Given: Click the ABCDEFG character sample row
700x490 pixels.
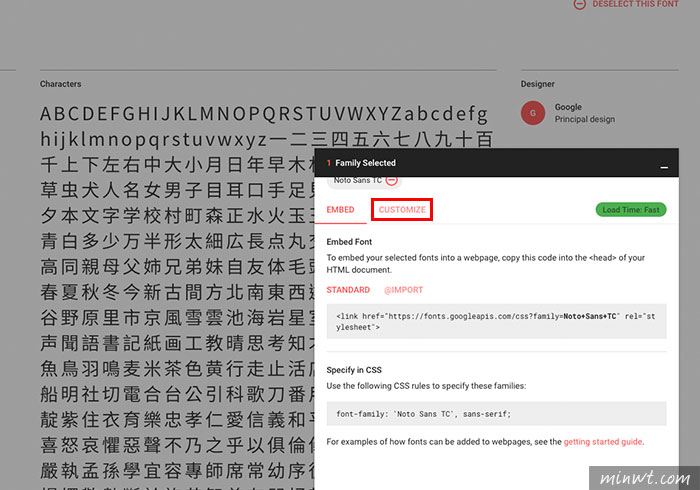Looking at the screenshot, I should tap(264, 114).
